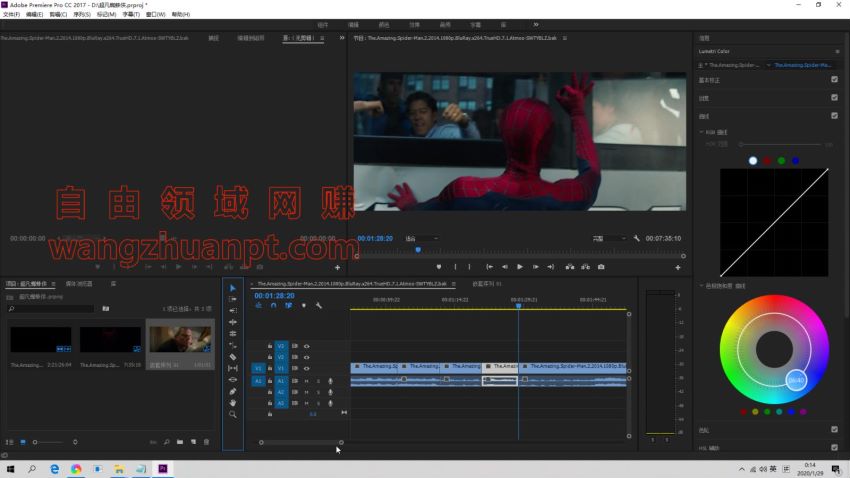Toggle timeline Snap magnet icon
Viewport: 850px width, 478px height.
coord(273,306)
